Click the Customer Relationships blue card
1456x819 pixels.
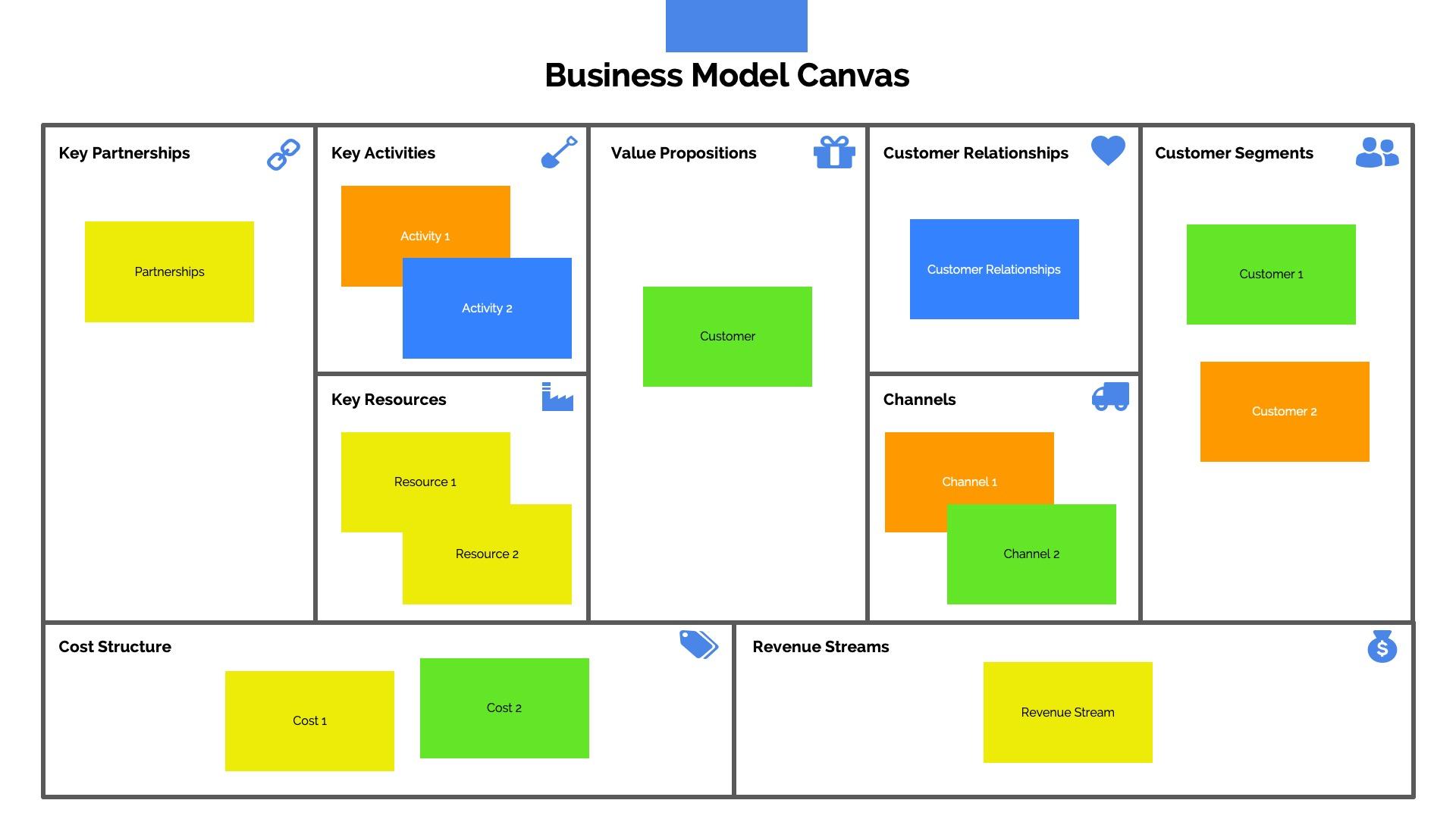pyautogui.click(x=994, y=269)
